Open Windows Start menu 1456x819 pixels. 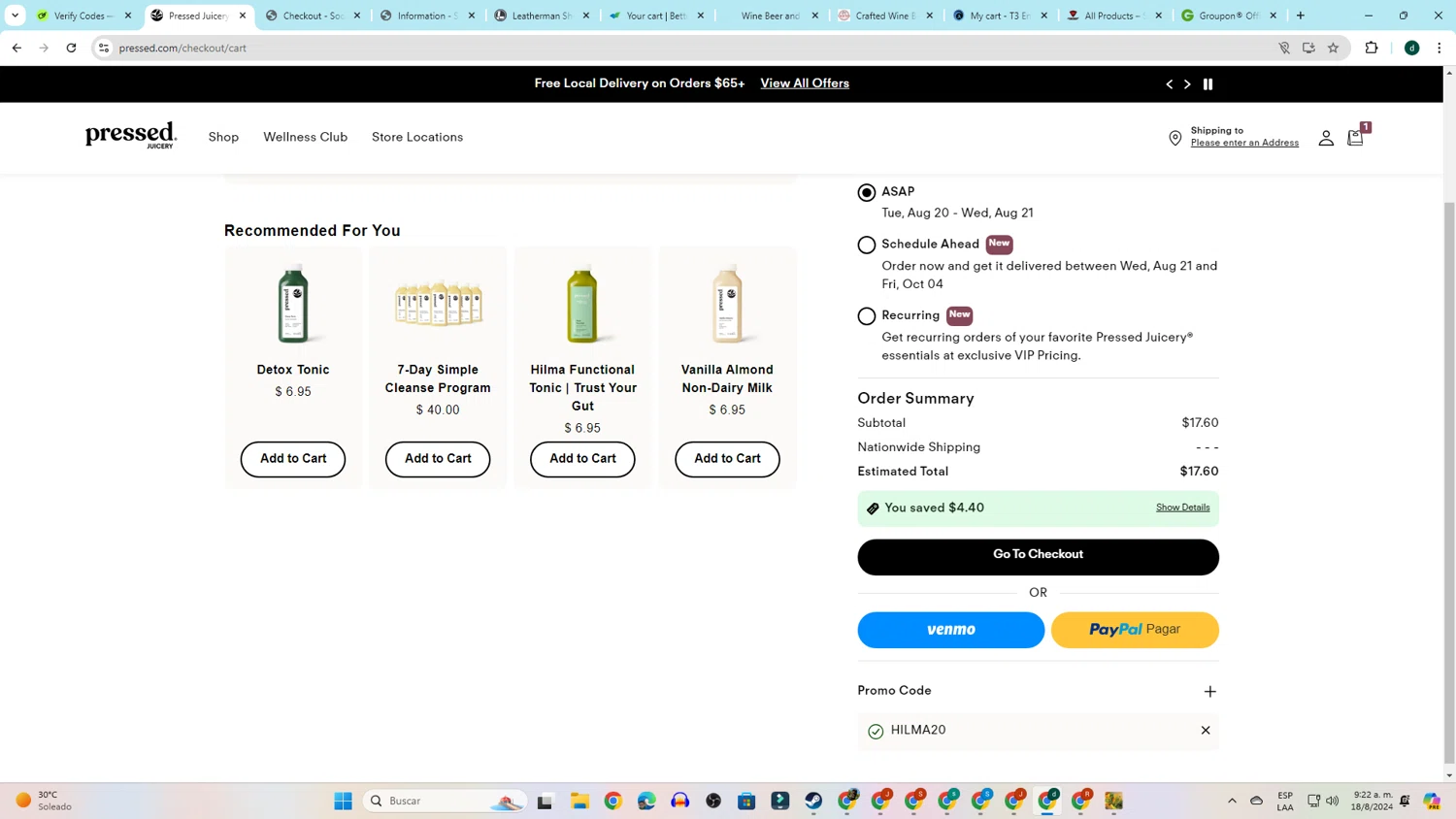click(x=343, y=801)
